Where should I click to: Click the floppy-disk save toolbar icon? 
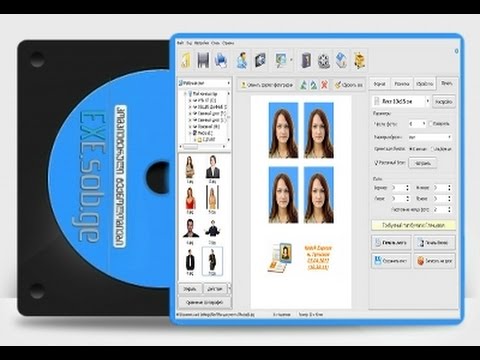coord(203,60)
